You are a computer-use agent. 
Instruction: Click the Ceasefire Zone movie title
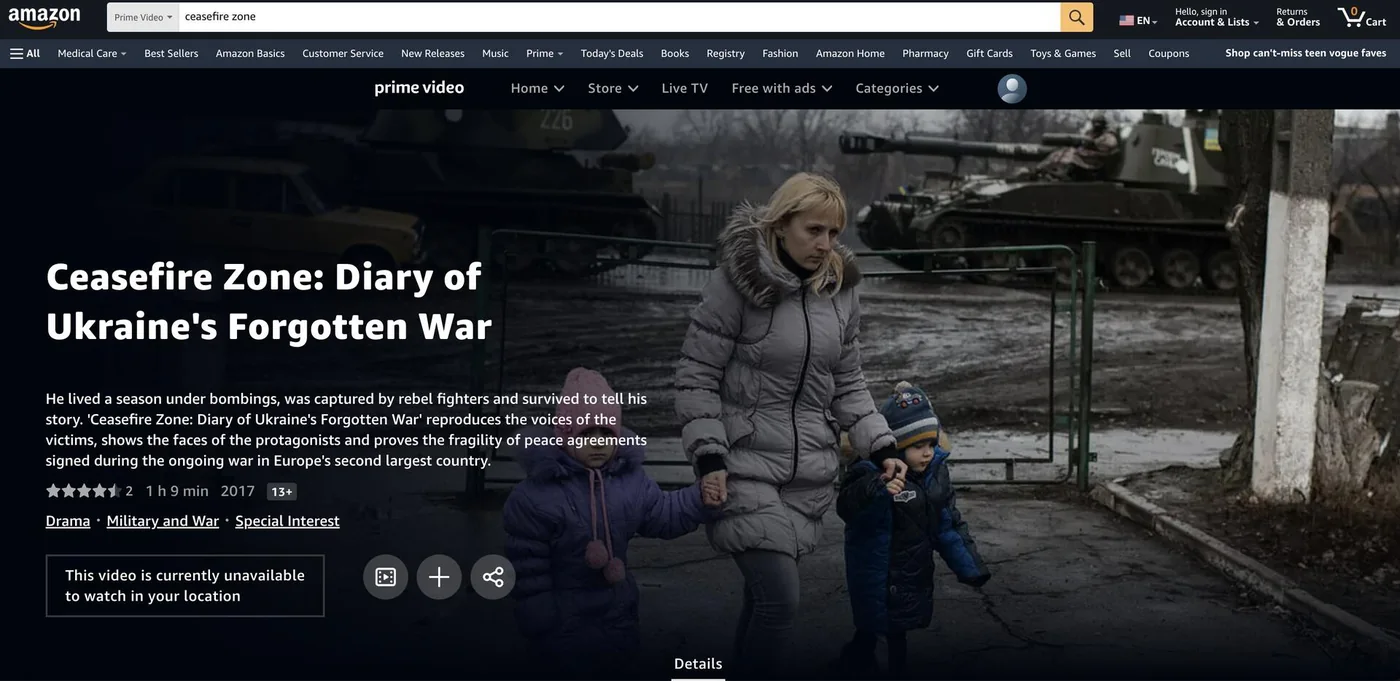(x=269, y=301)
